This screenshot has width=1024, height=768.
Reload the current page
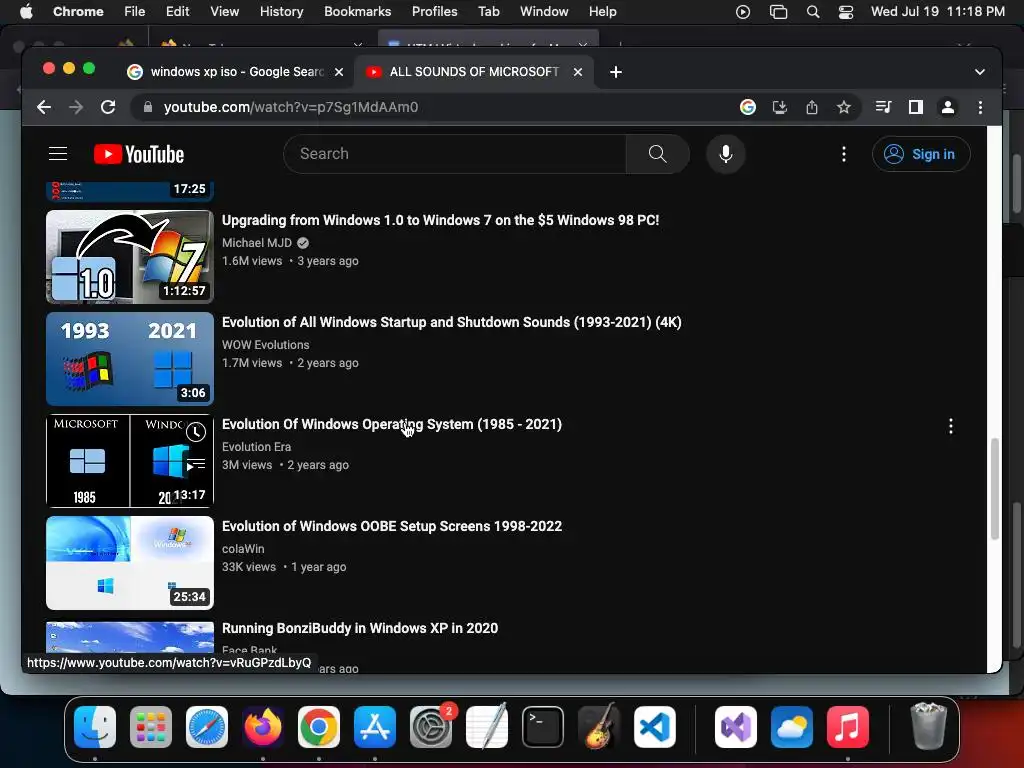pos(108,107)
